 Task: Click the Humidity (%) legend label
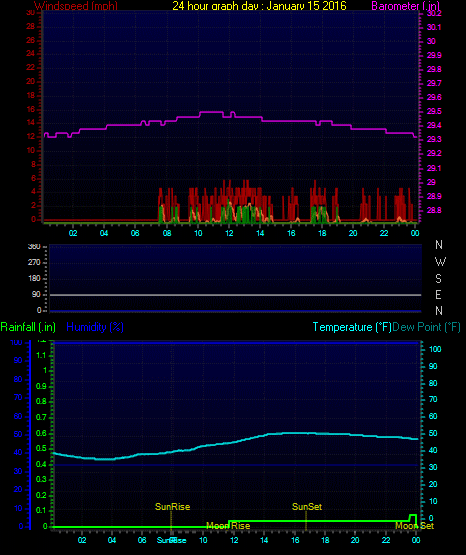coord(95,327)
